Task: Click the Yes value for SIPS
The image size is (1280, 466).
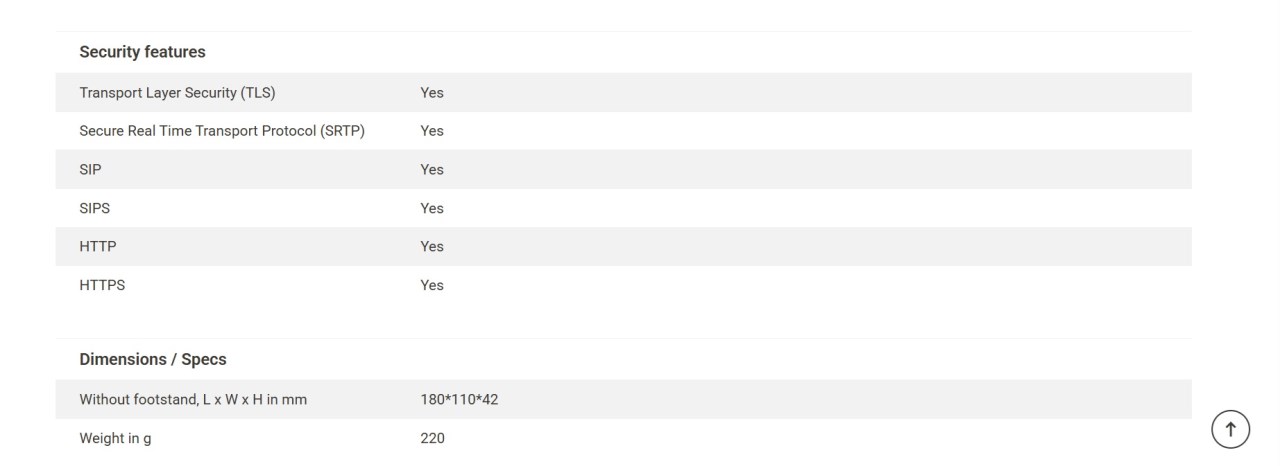Action: pos(432,208)
